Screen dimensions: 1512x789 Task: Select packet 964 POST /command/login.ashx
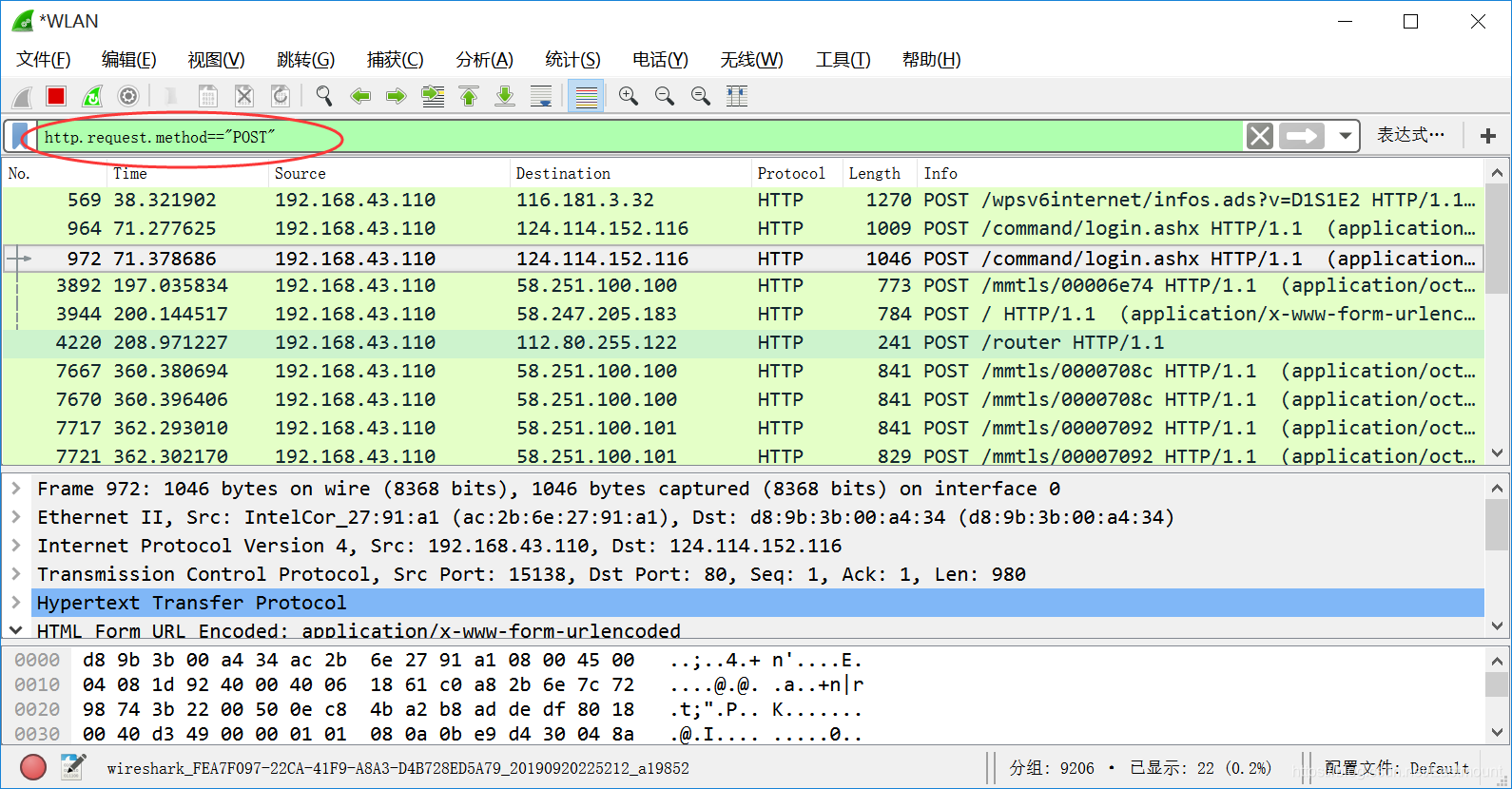pos(742,229)
